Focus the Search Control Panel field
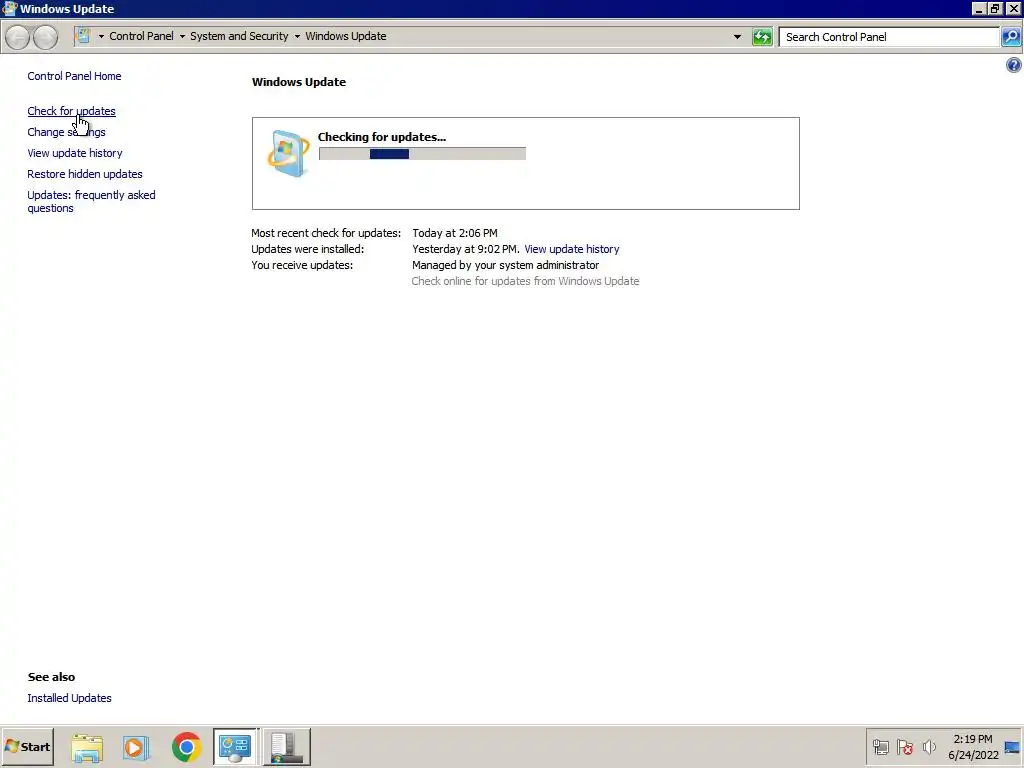The image size is (1024, 768). click(889, 37)
